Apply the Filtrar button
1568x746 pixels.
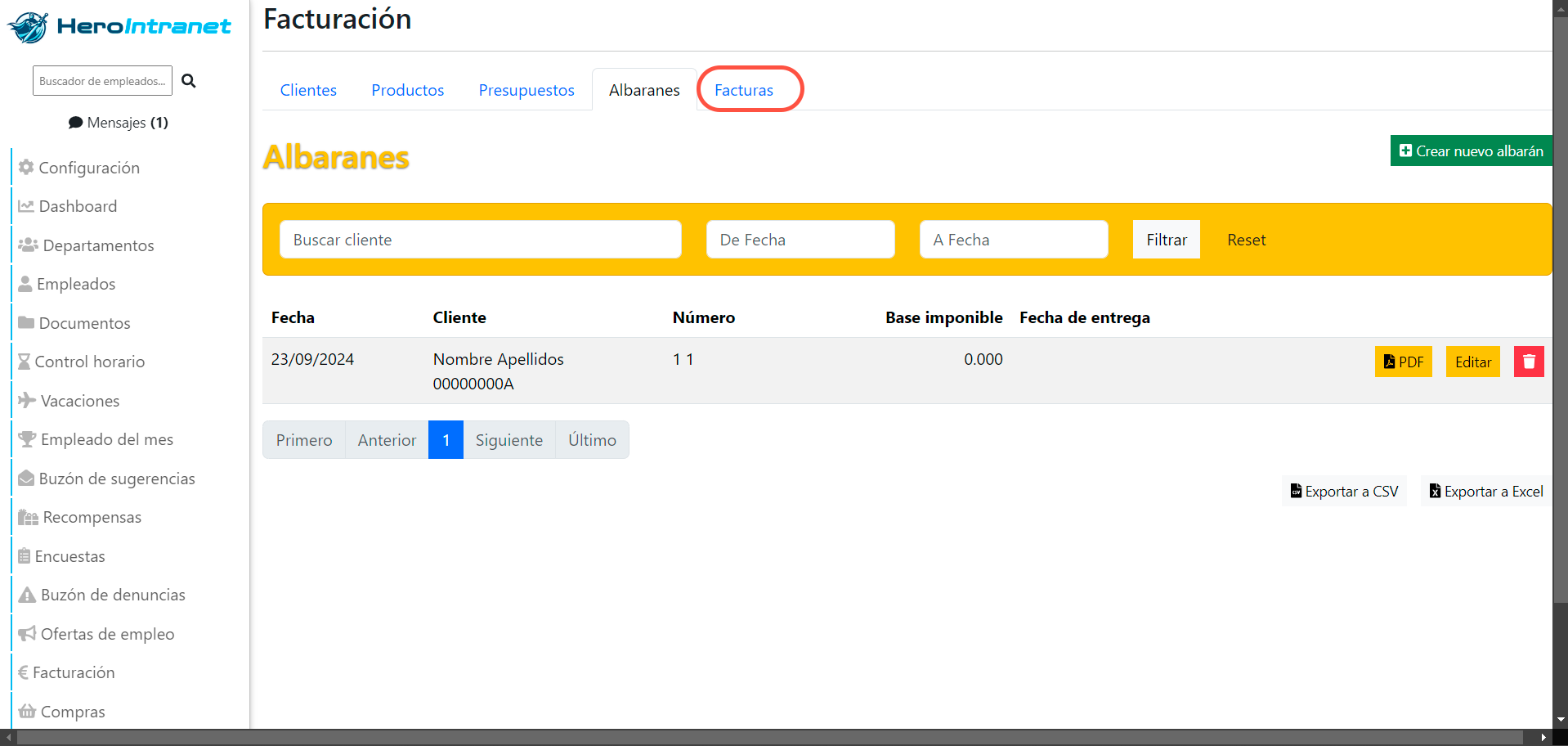[x=1167, y=240]
